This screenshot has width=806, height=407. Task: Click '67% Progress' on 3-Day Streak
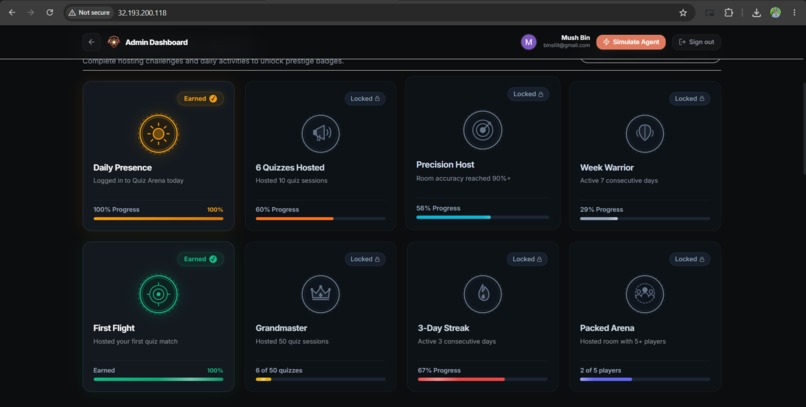click(439, 371)
